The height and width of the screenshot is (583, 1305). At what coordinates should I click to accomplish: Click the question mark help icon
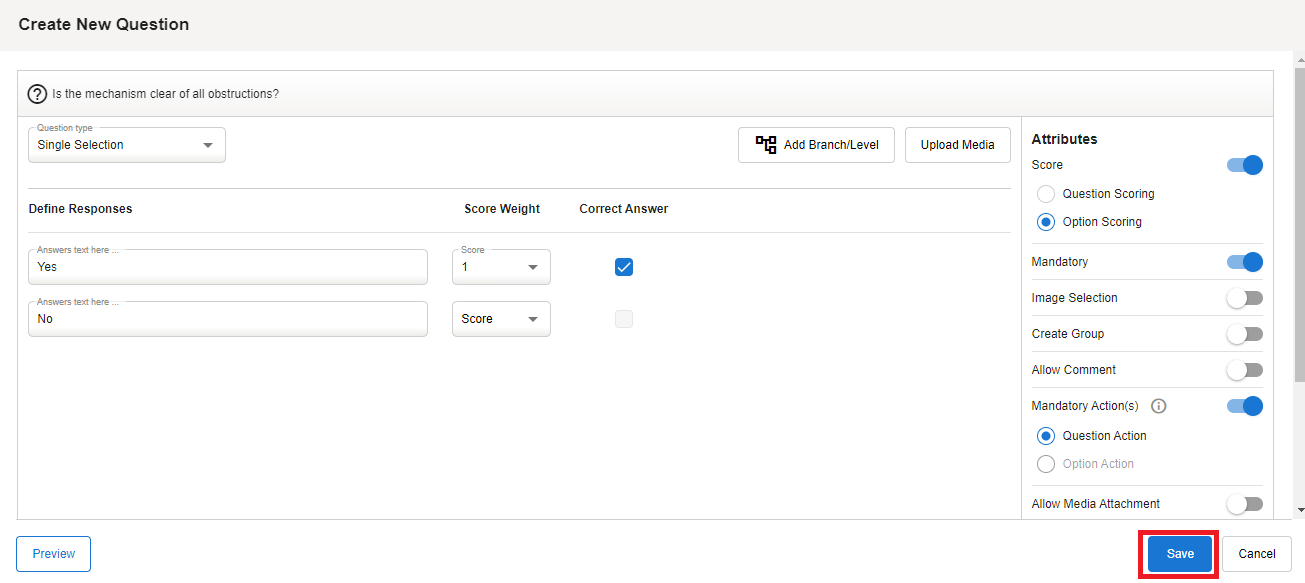click(37, 94)
